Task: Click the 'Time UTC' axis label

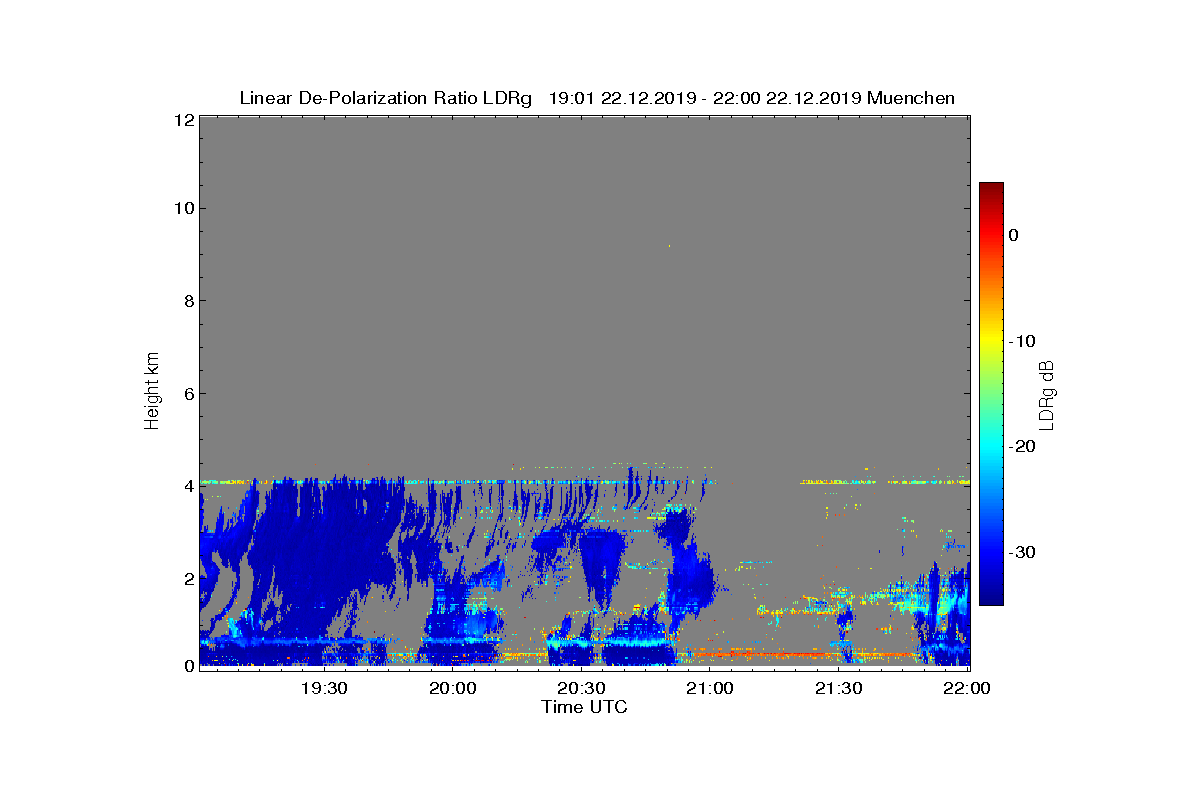Action: (x=584, y=707)
